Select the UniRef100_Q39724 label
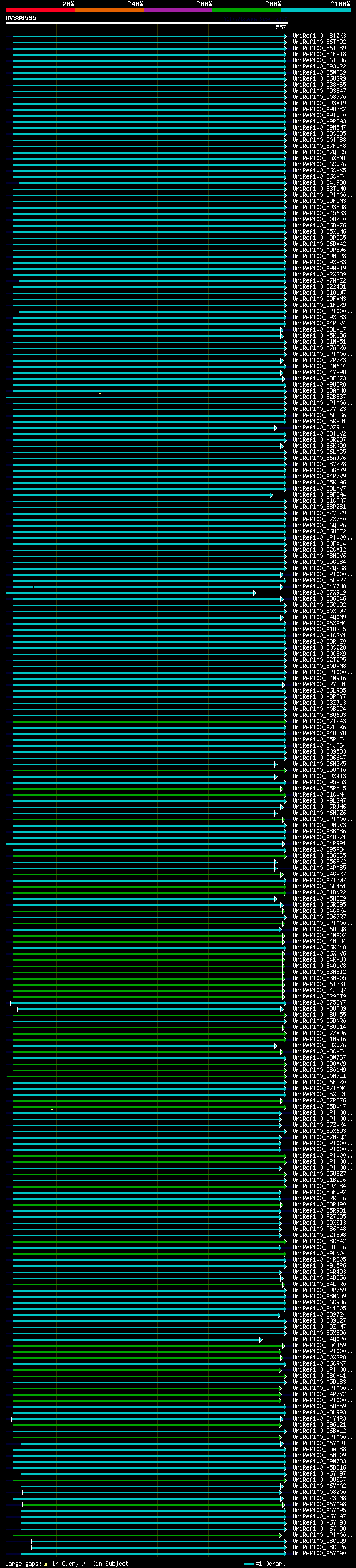356x1568 pixels. [x=319, y=1315]
